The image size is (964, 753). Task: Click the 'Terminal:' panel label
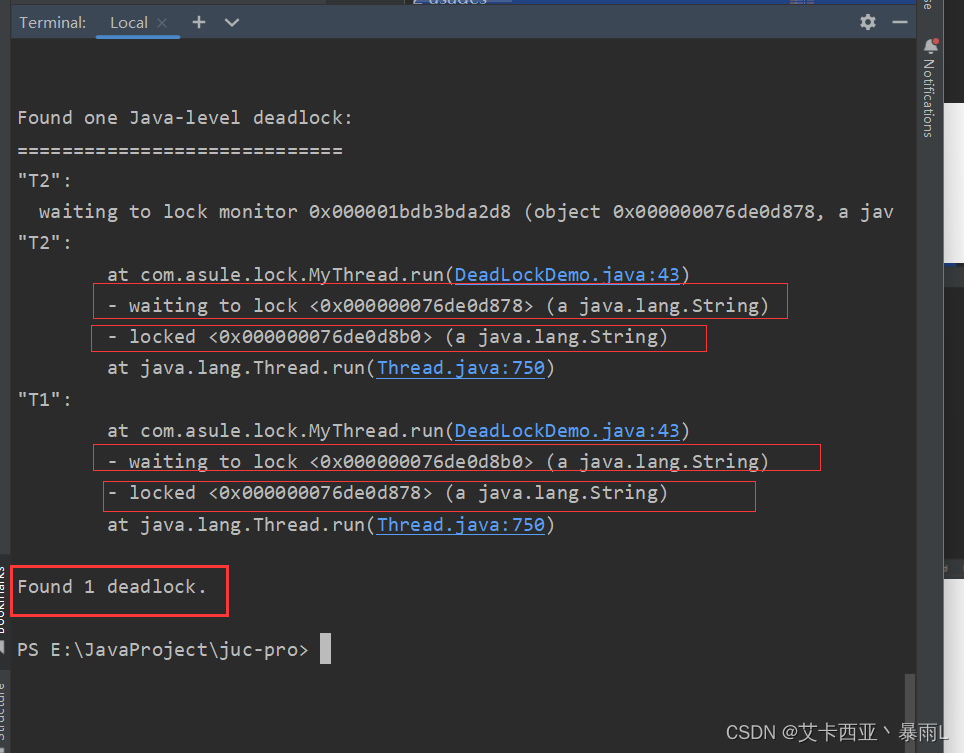pyautogui.click(x=53, y=23)
